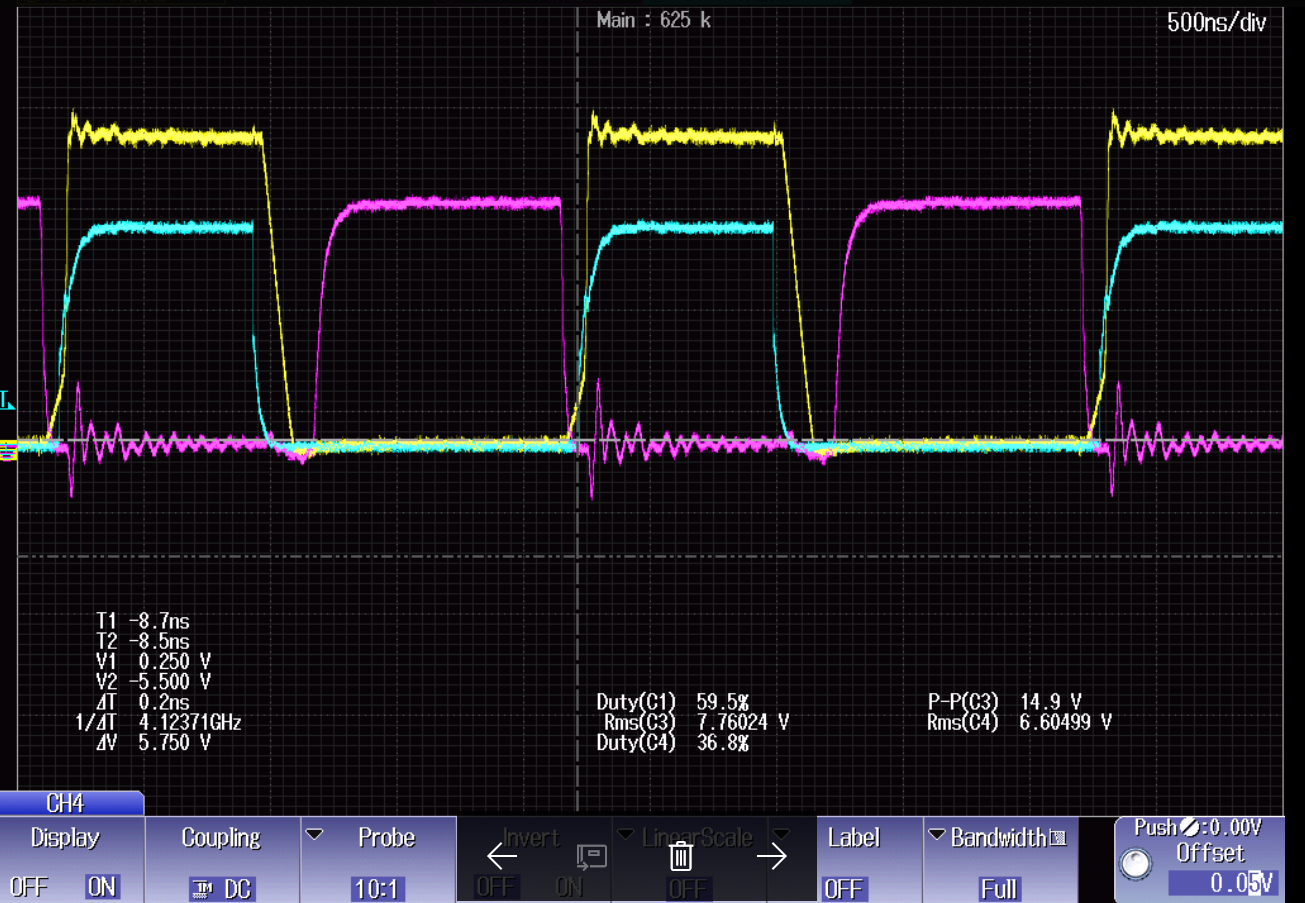Open the Probe attenuation dropdown
The width and height of the screenshot is (1305, 903).
pyautogui.click(x=316, y=834)
